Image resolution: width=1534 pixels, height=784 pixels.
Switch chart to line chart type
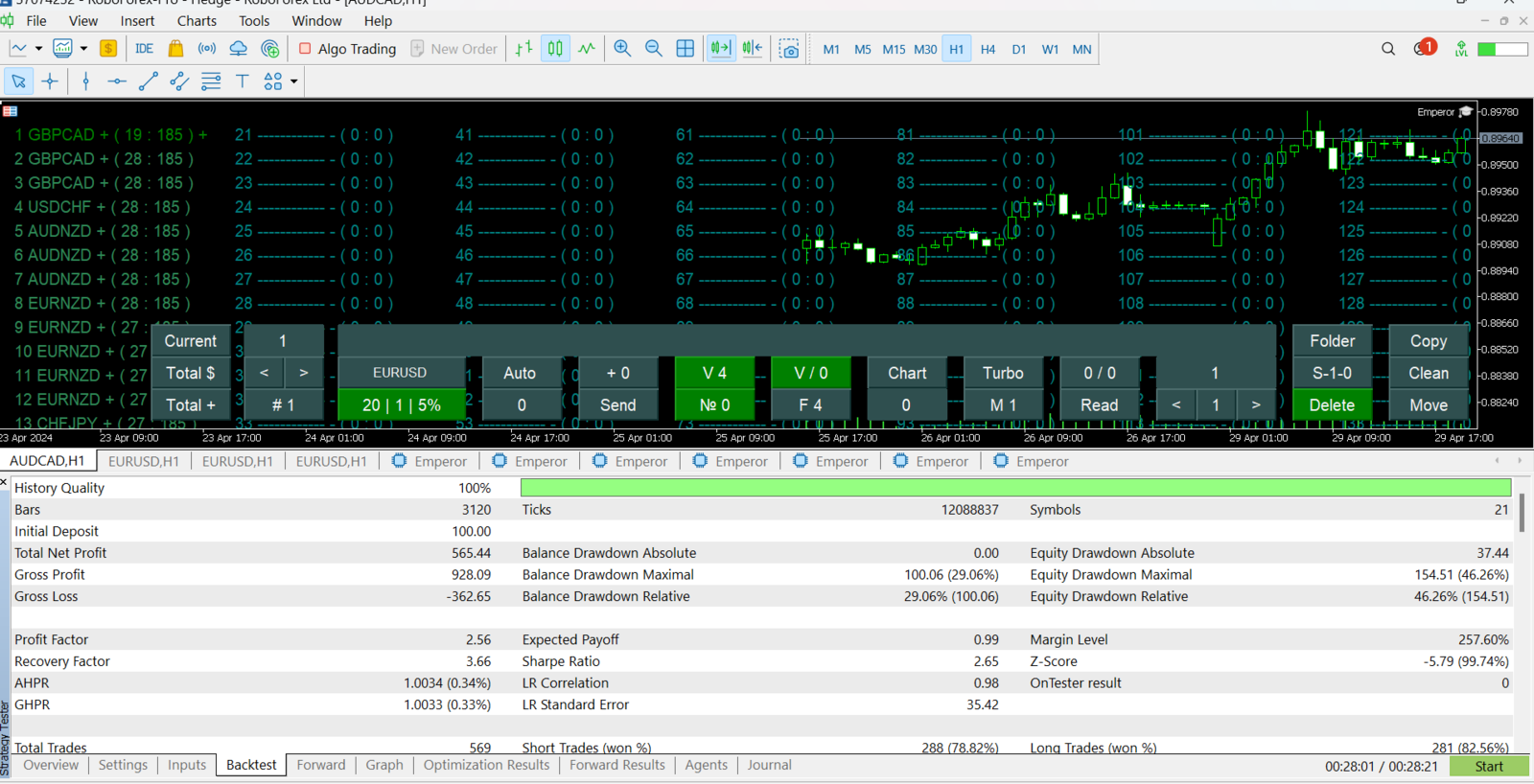(587, 49)
